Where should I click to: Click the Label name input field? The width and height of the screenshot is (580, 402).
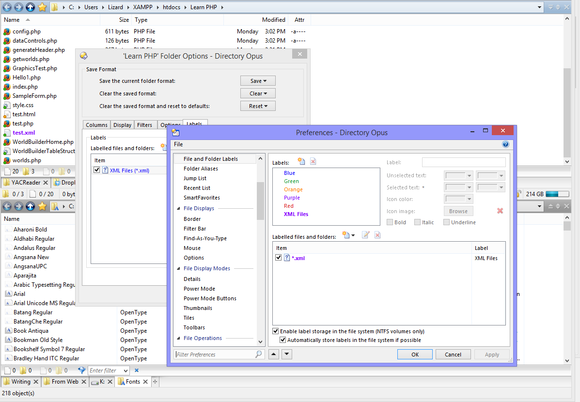(463, 162)
